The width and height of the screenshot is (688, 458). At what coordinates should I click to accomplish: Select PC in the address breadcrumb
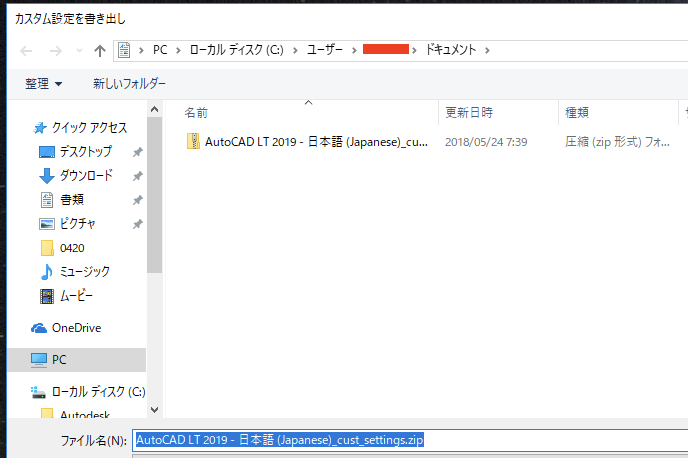point(160,50)
